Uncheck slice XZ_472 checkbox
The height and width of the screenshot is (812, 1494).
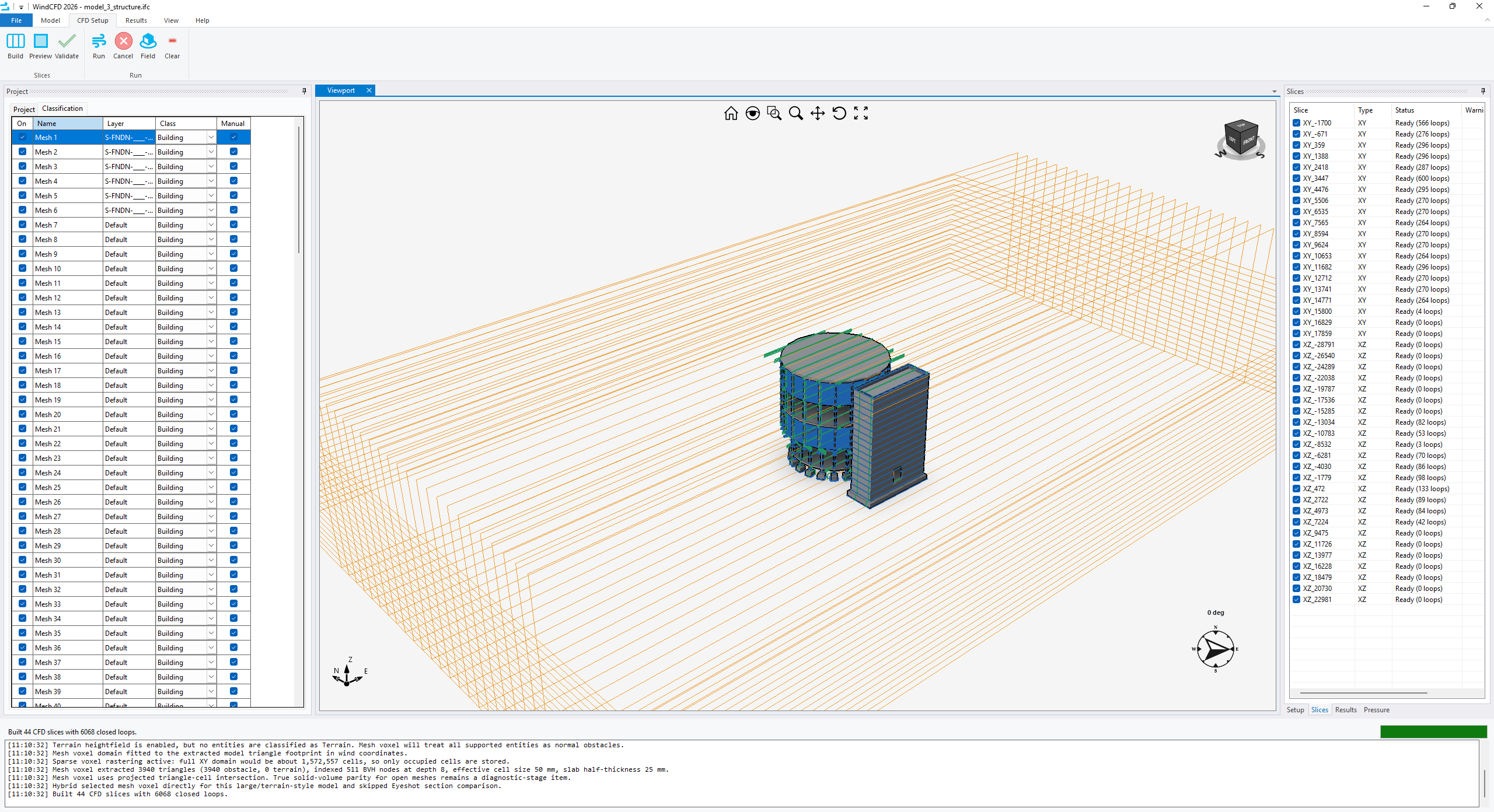coord(1296,489)
